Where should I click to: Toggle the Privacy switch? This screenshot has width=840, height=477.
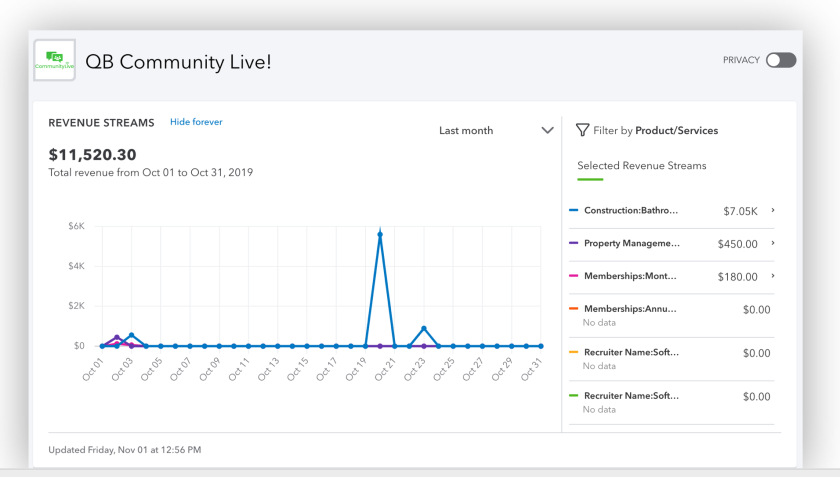click(781, 60)
